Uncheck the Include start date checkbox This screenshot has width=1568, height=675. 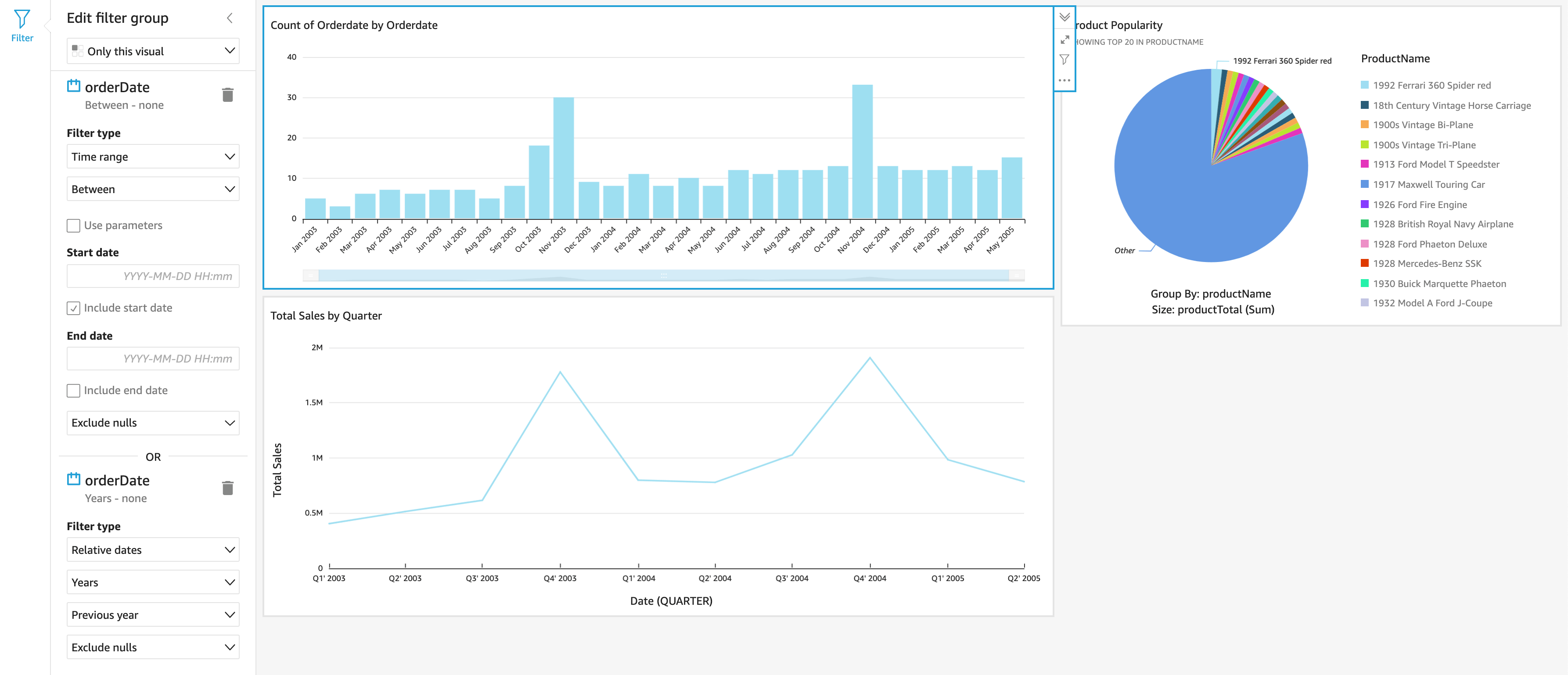(73, 308)
